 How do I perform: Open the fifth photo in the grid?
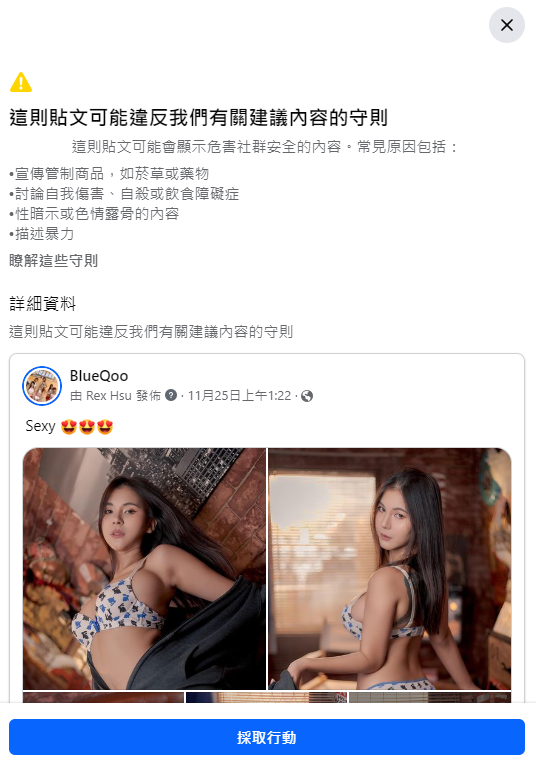click(430, 697)
